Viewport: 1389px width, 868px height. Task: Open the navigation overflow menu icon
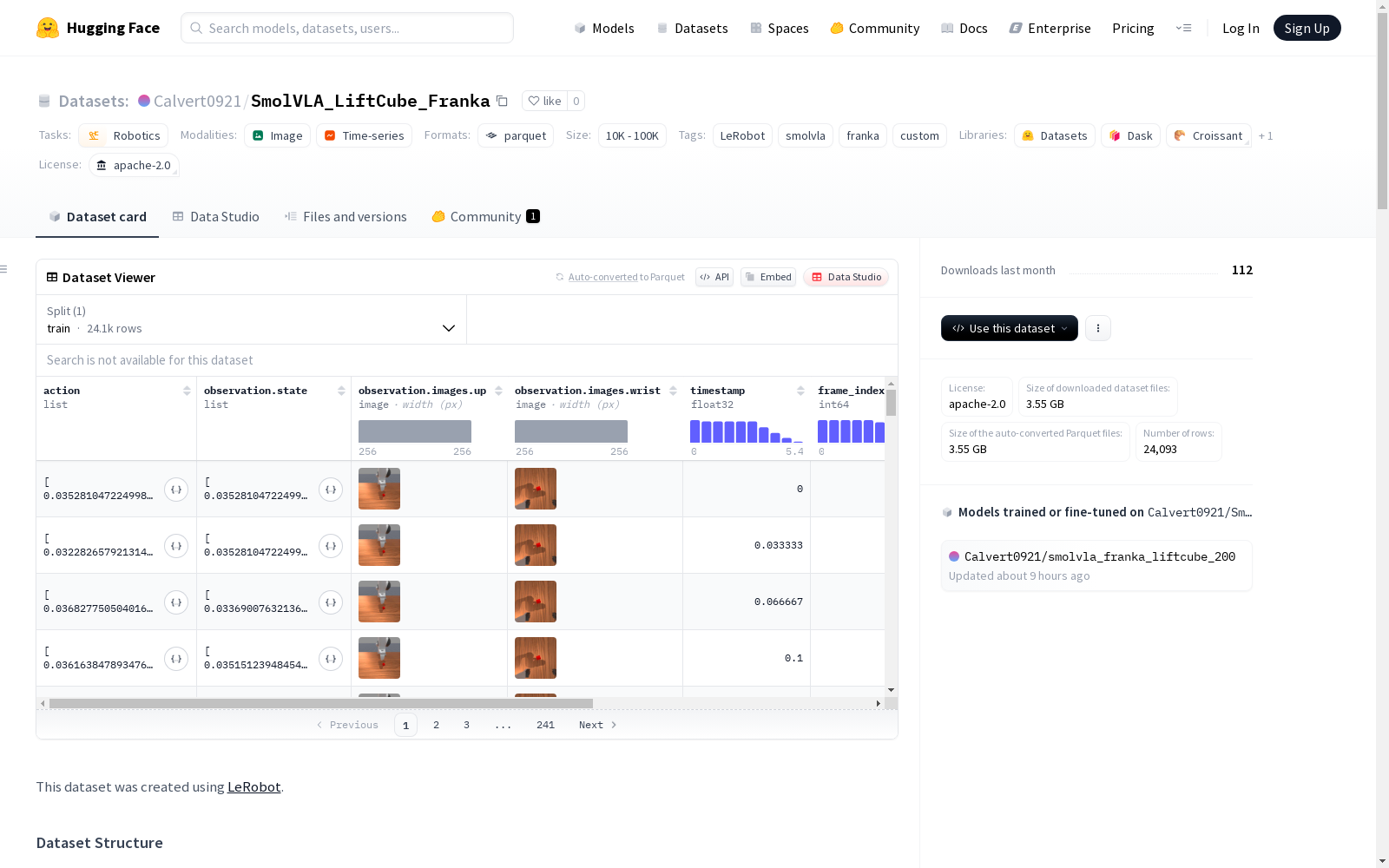1183,28
